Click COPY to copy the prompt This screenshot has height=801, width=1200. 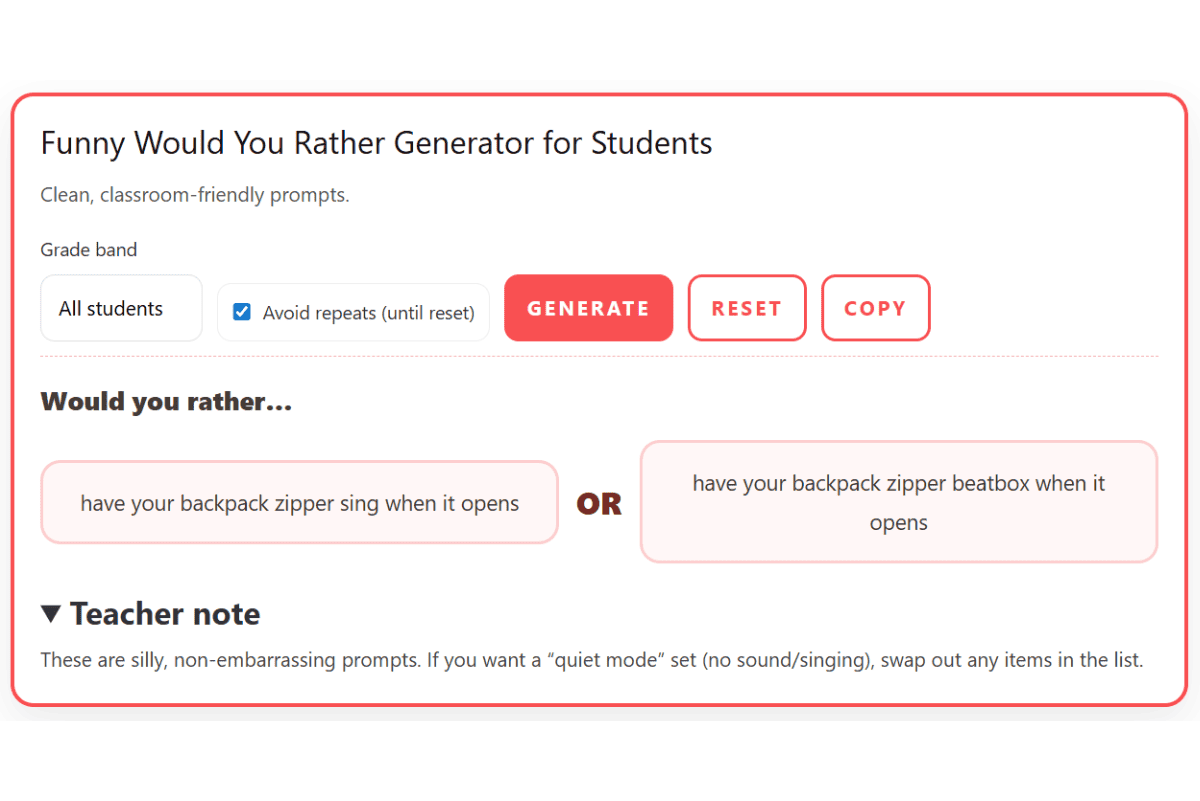pos(875,308)
